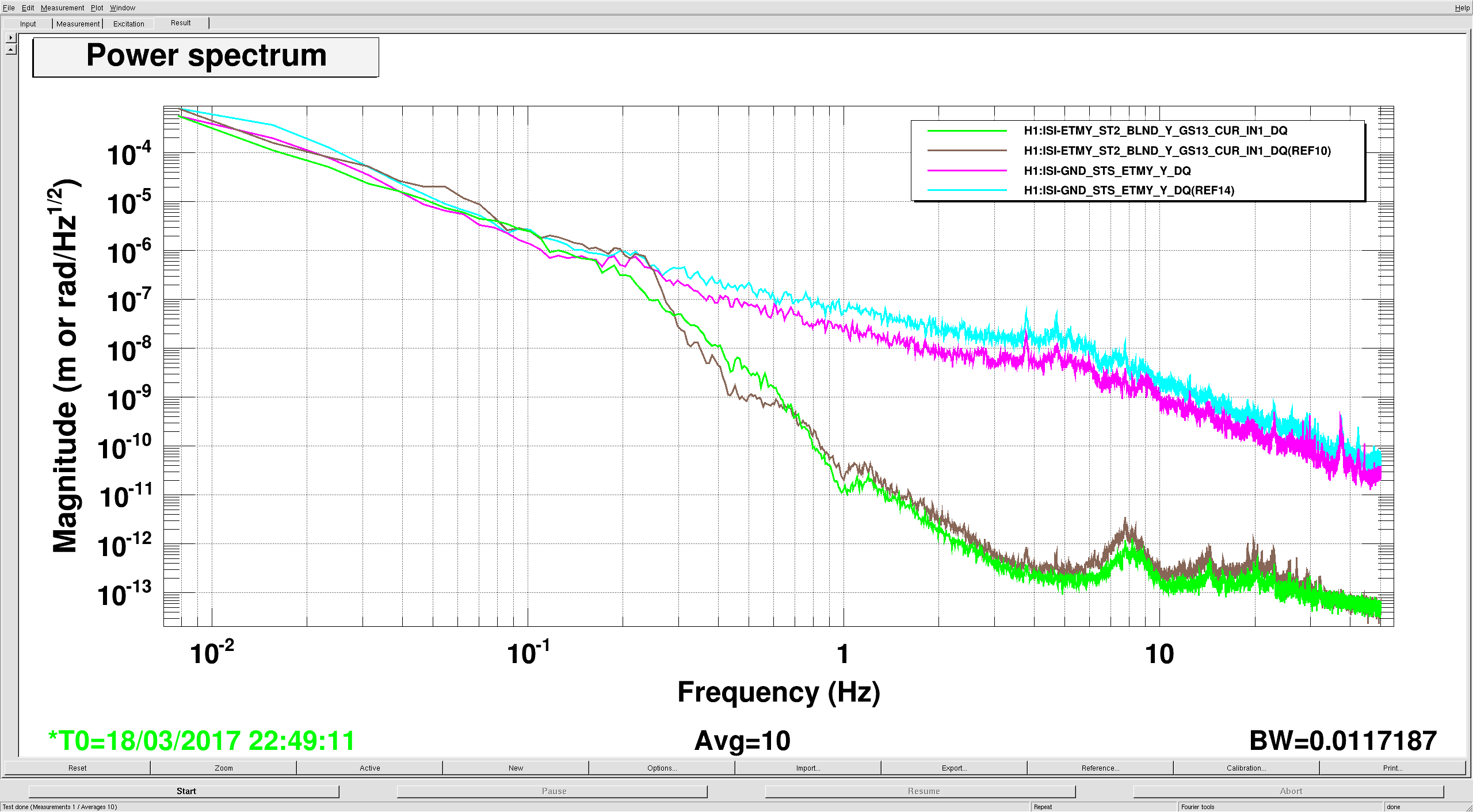
Task: Click the green ST2_BLND_Y_GS13 legend line swatch
Action: pyautogui.click(x=967, y=131)
